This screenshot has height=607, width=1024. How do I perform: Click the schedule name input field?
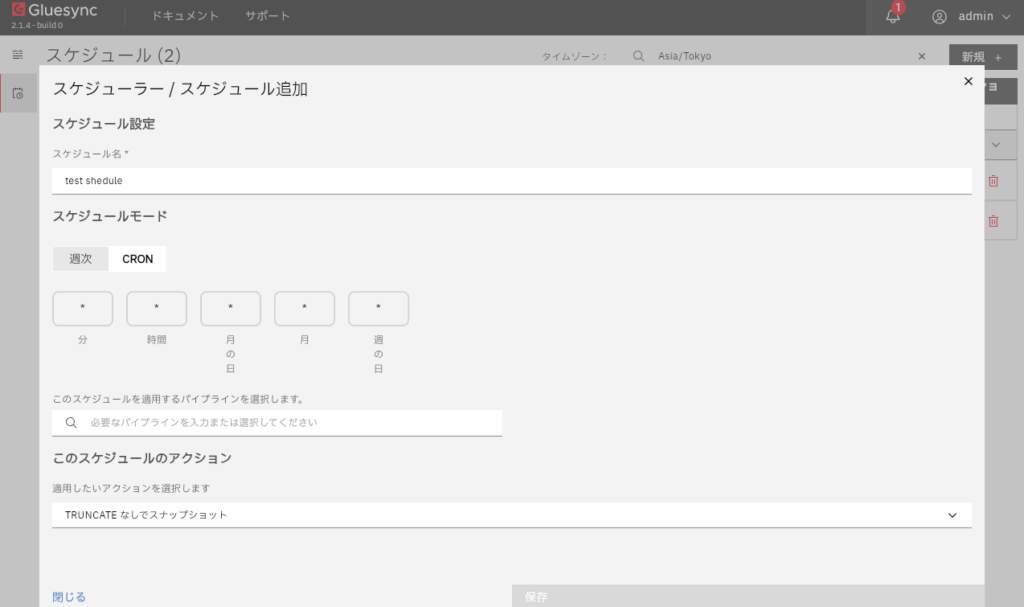[511, 181]
